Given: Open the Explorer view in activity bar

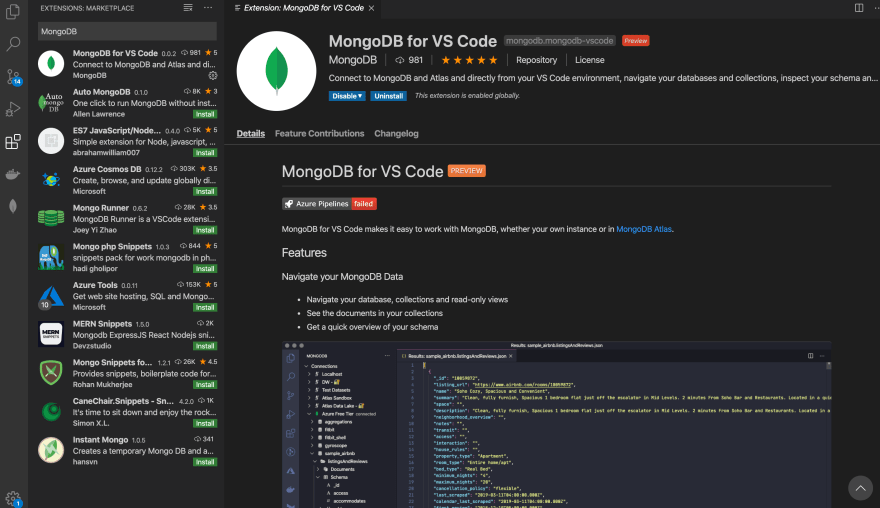Looking at the screenshot, I should [x=12, y=11].
